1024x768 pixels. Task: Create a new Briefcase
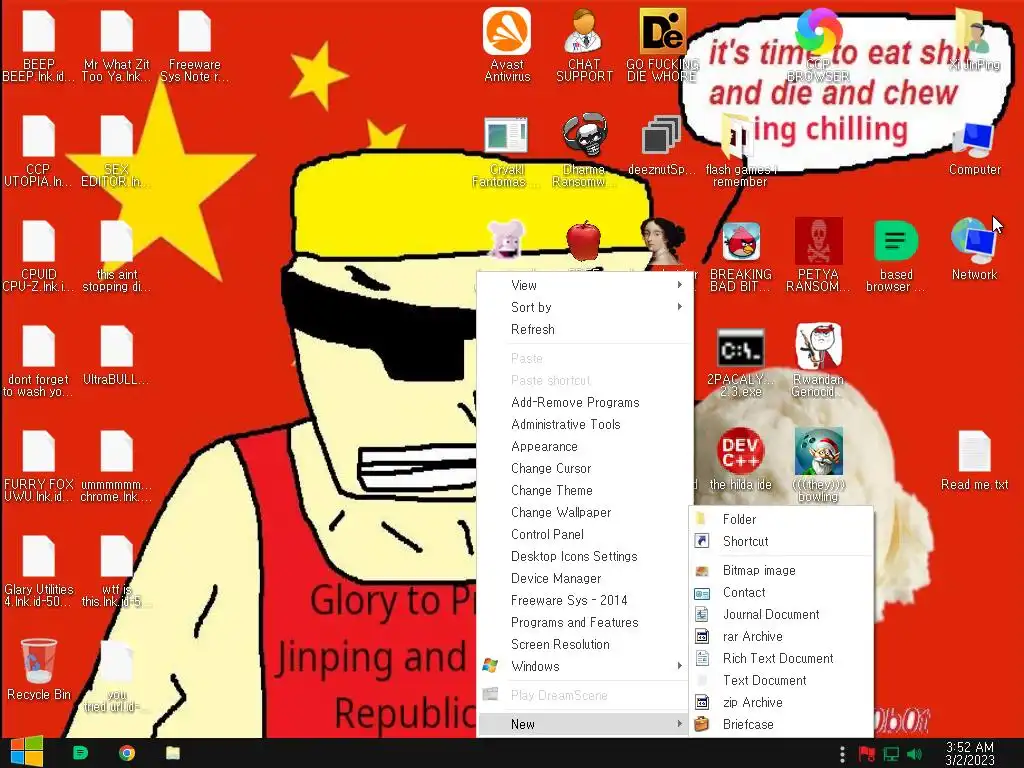pos(781,724)
